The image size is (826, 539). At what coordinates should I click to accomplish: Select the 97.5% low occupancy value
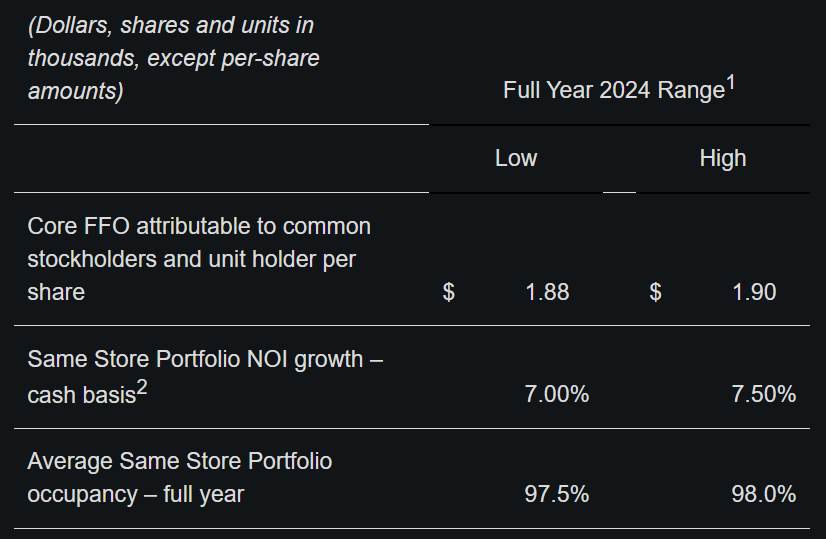pos(557,494)
